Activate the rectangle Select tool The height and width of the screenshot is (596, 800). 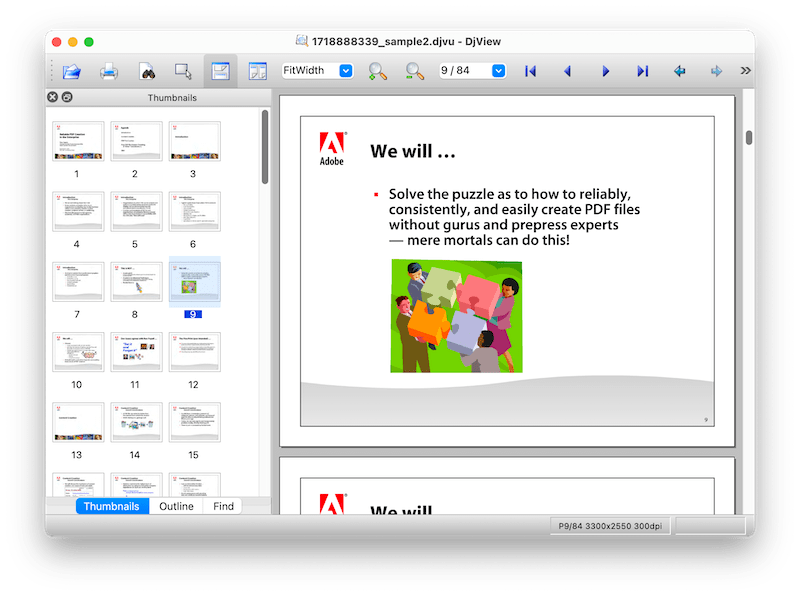[x=183, y=71]
